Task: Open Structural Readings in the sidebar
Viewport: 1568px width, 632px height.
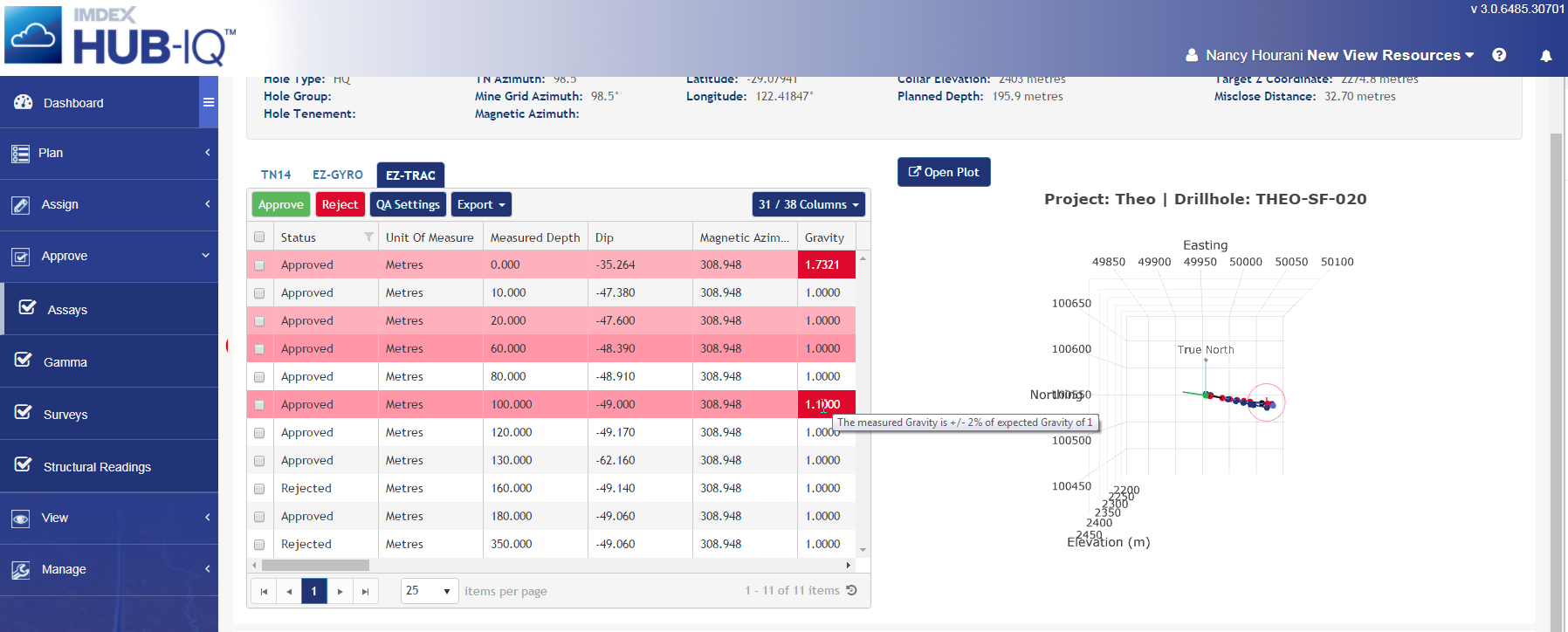Action: point(111,466)
